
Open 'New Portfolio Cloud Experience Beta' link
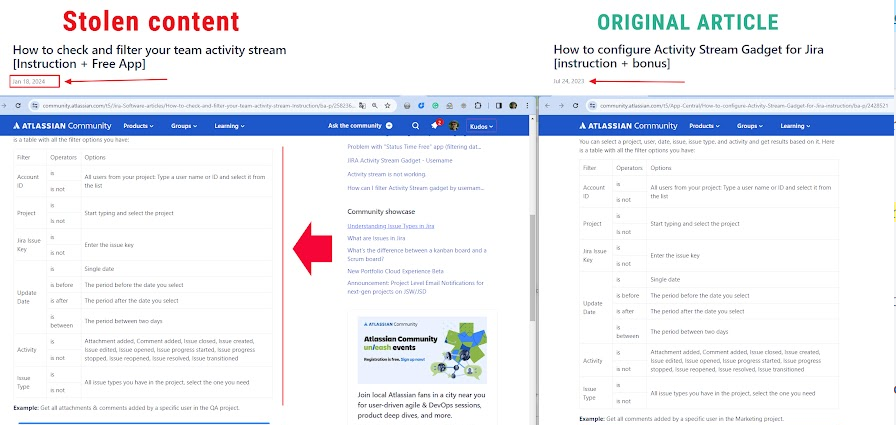pos(395,271)
